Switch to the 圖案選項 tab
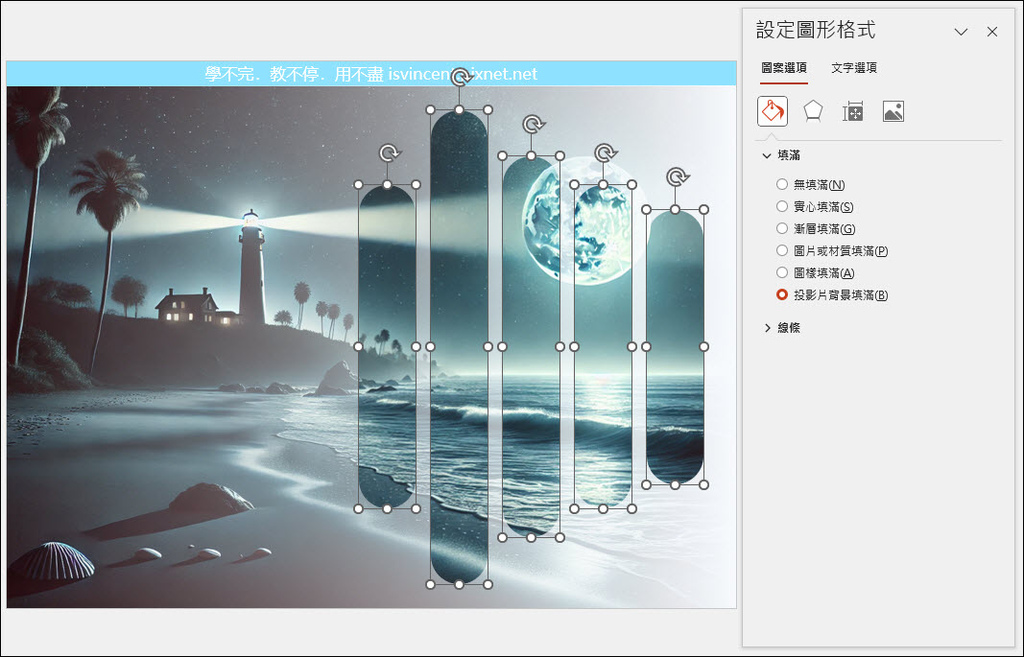Image resolution: width=1024 pixels, height=657 pixels. (784, 67)
